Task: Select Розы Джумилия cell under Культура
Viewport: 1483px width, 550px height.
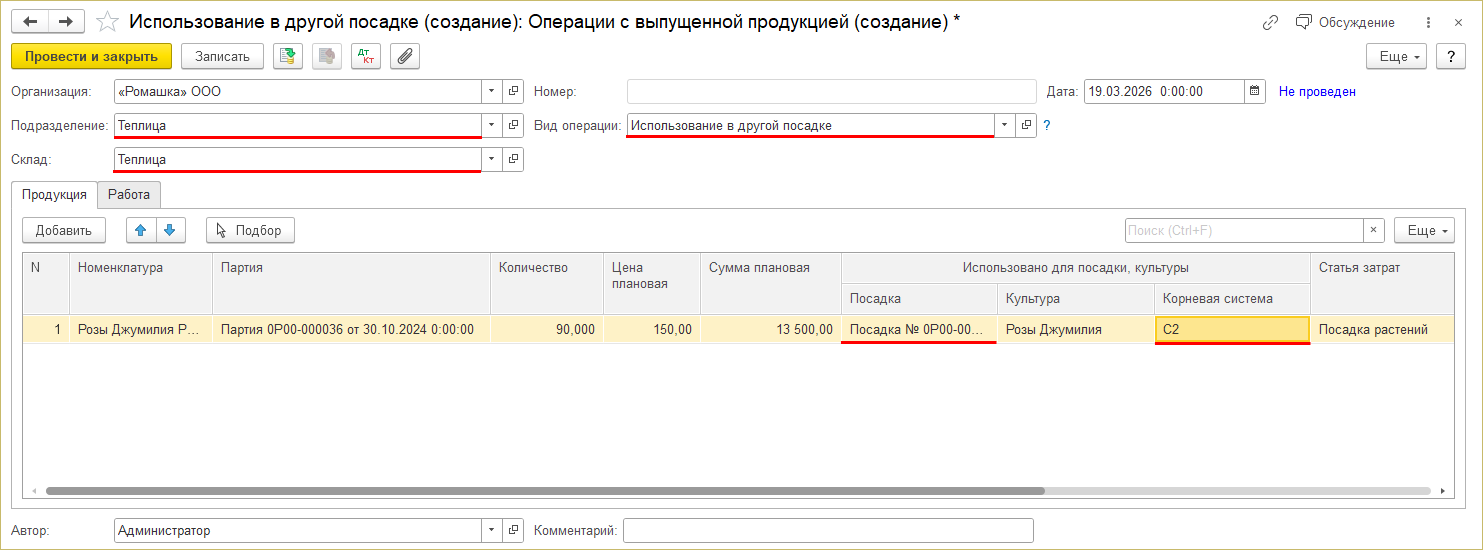Action: point(1076,329)
